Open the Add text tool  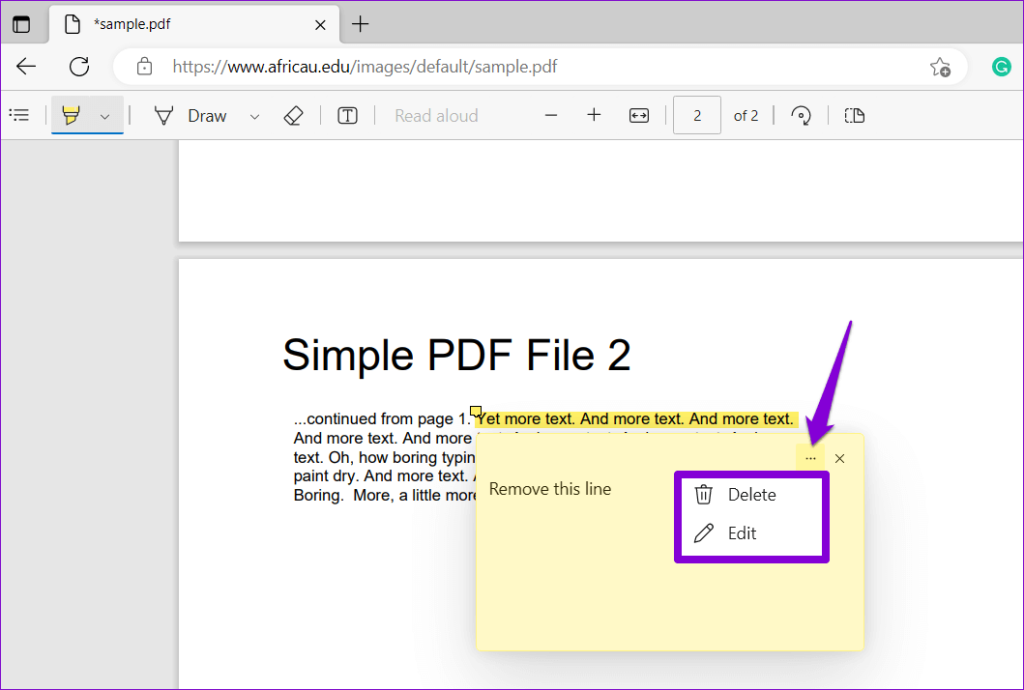click(347, 115)
